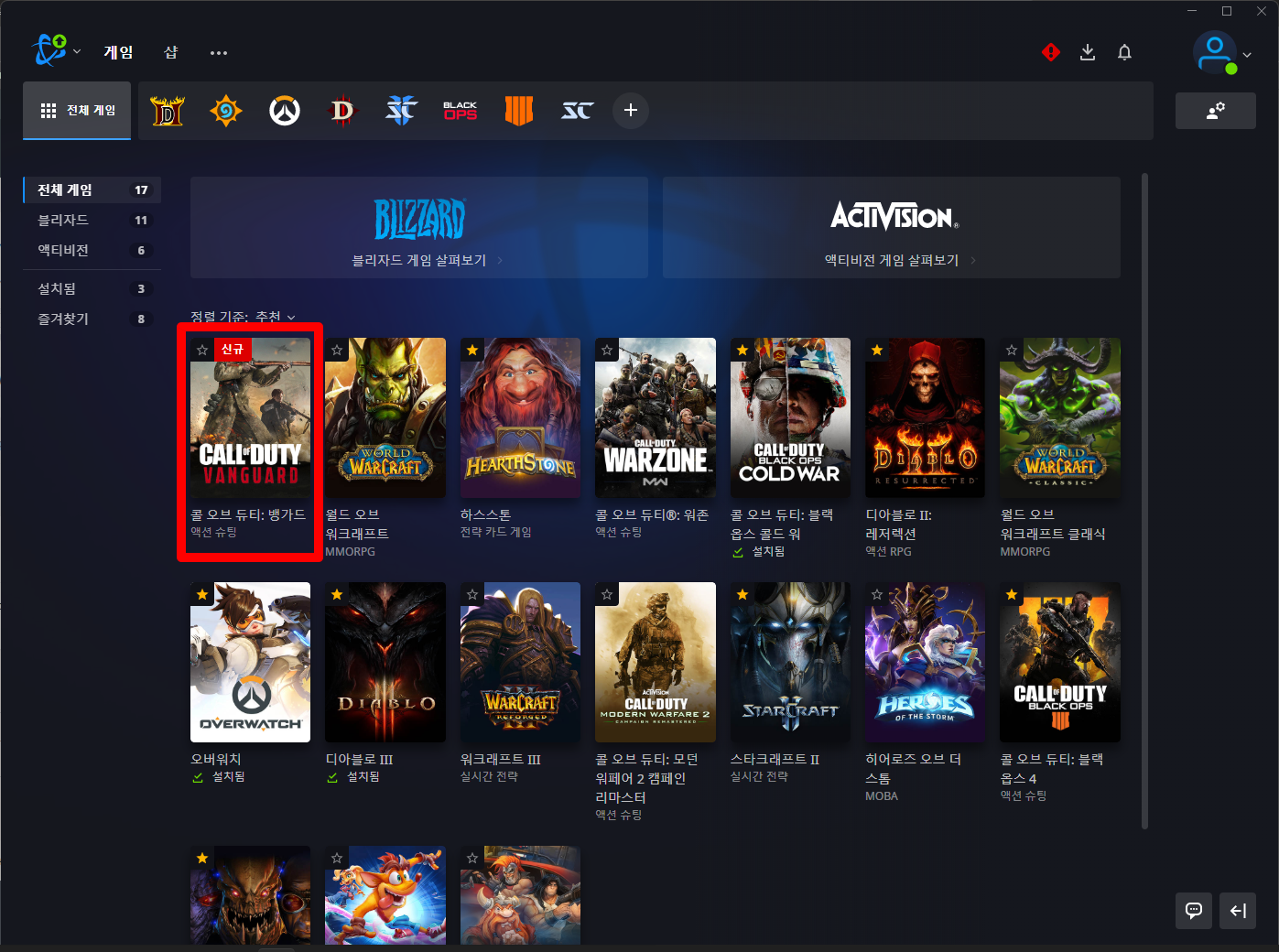Toggle favorite star on Call of Duty Vanguard
This screenshot has height=952, width=1279.
tap(202, 350)
